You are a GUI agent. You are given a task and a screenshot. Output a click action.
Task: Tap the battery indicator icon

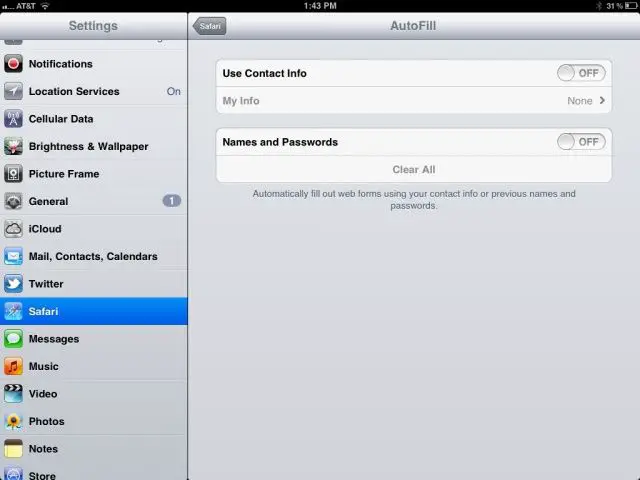pyautogui.click(x=630, y=6)
